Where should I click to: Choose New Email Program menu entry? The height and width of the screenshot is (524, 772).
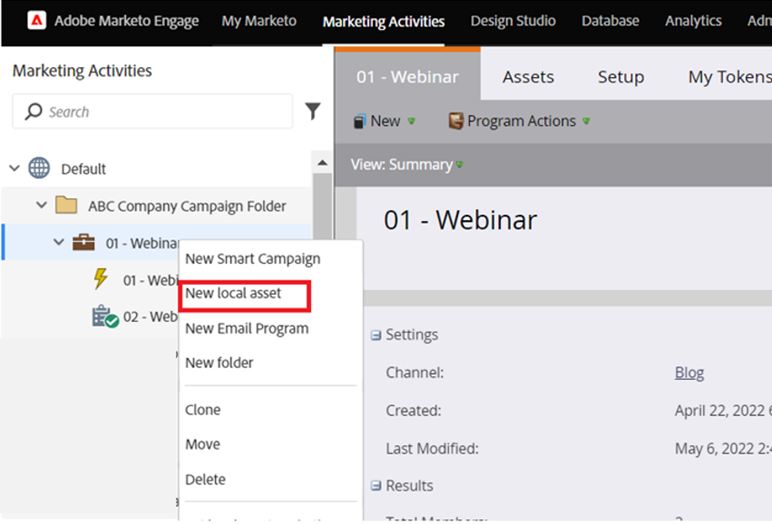point(247,328)
